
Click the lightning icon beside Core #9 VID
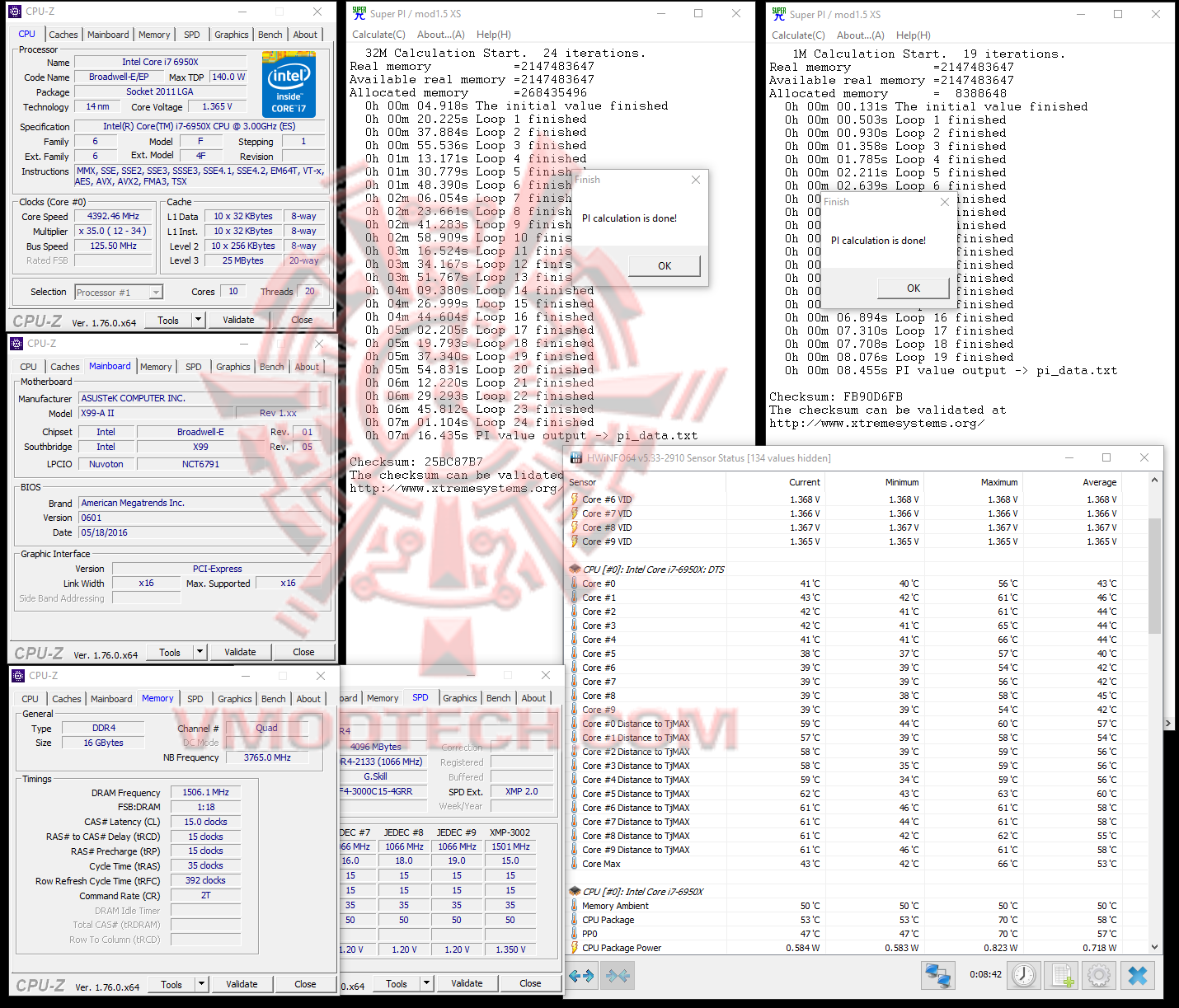tap(575, 542)
